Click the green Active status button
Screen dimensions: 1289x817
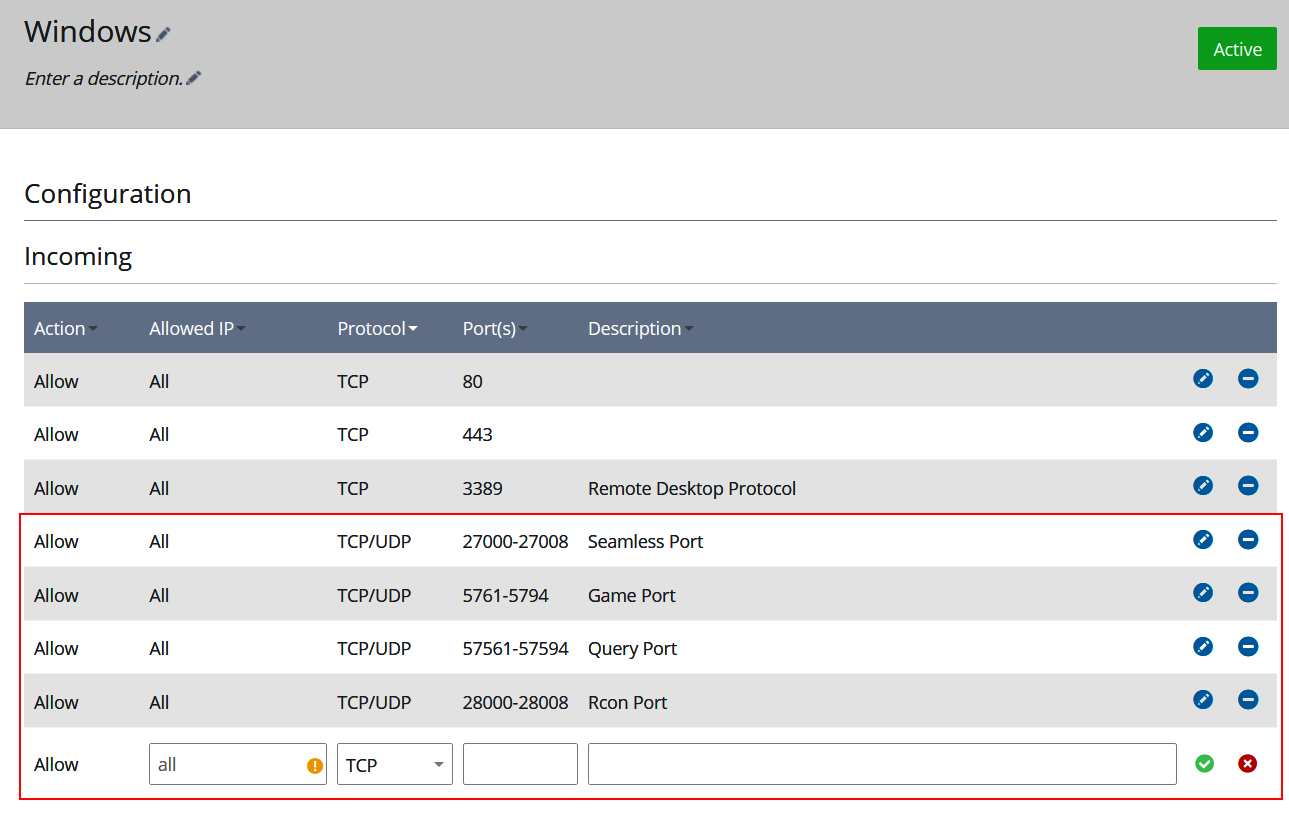pyautogui.click(x=1237, y=48)
